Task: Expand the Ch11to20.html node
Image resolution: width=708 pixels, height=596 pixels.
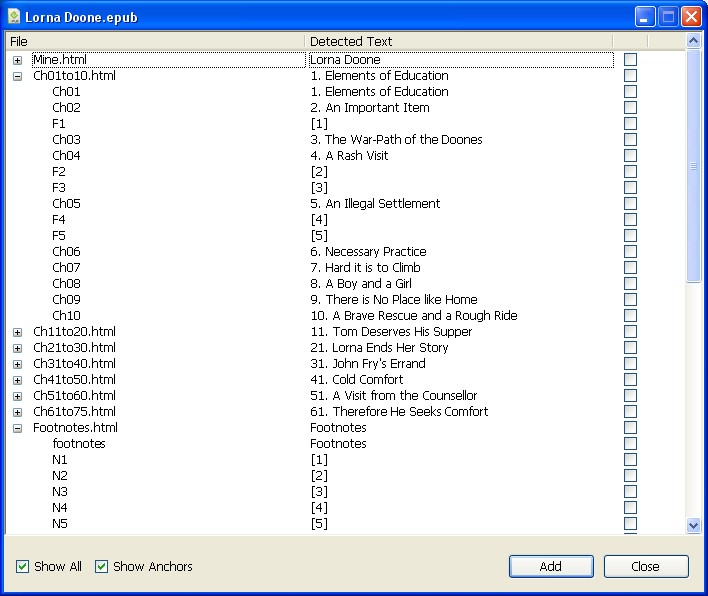Action: tap(17, 332)
